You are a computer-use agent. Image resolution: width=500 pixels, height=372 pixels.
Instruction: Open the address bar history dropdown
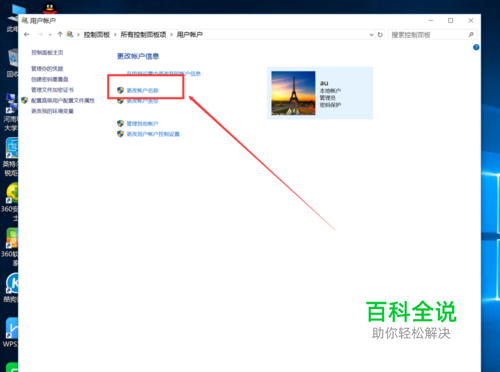pyautogui.click(x=371, y=35)
